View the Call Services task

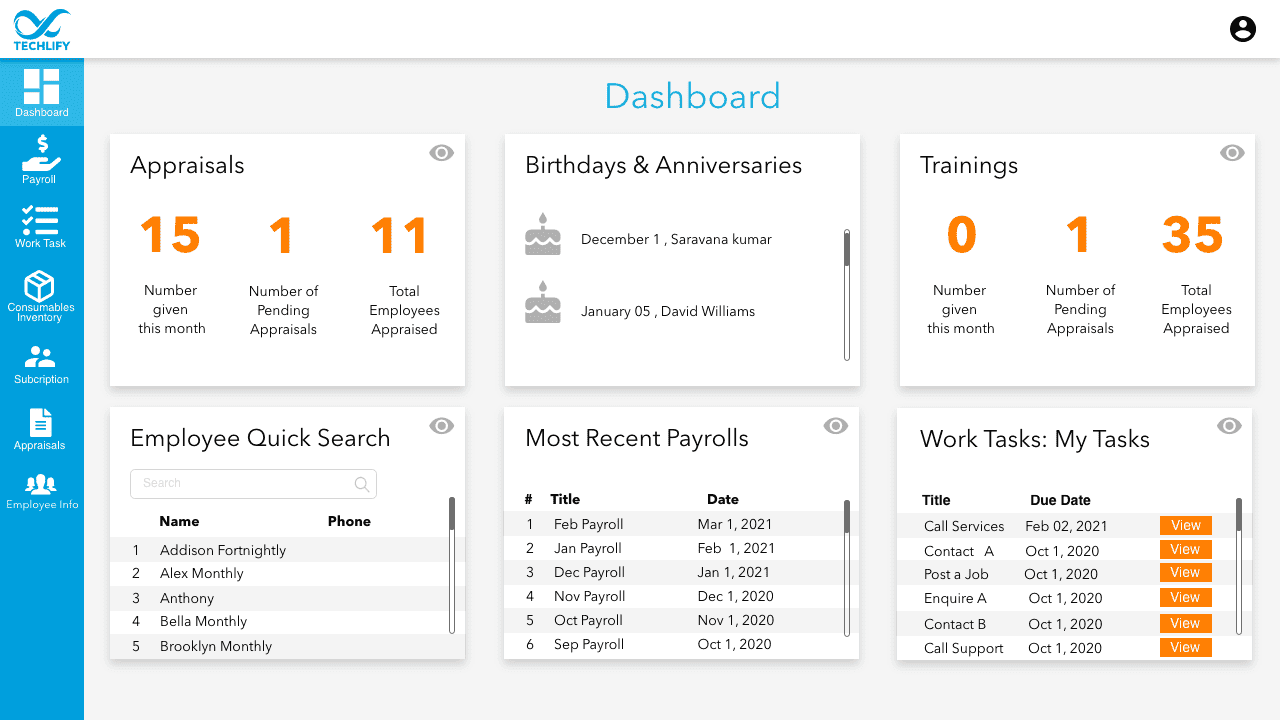1185,525
